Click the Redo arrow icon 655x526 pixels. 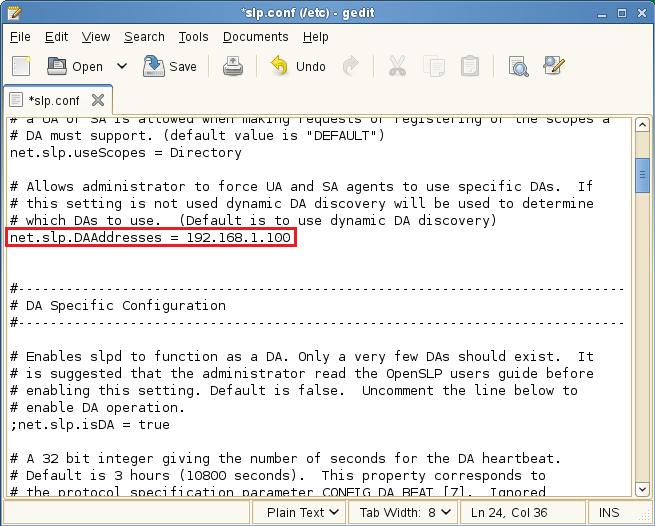pos(350,66)
